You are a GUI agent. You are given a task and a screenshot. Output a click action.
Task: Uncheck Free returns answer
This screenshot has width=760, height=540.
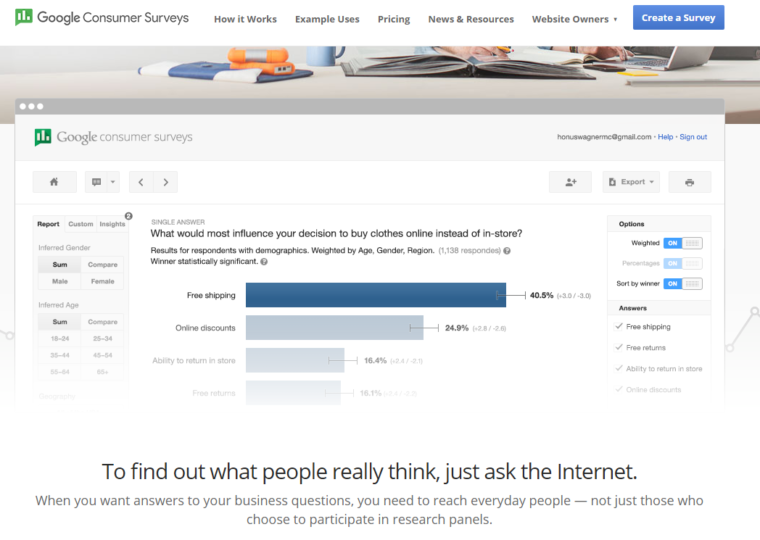(x=618, y=347)
